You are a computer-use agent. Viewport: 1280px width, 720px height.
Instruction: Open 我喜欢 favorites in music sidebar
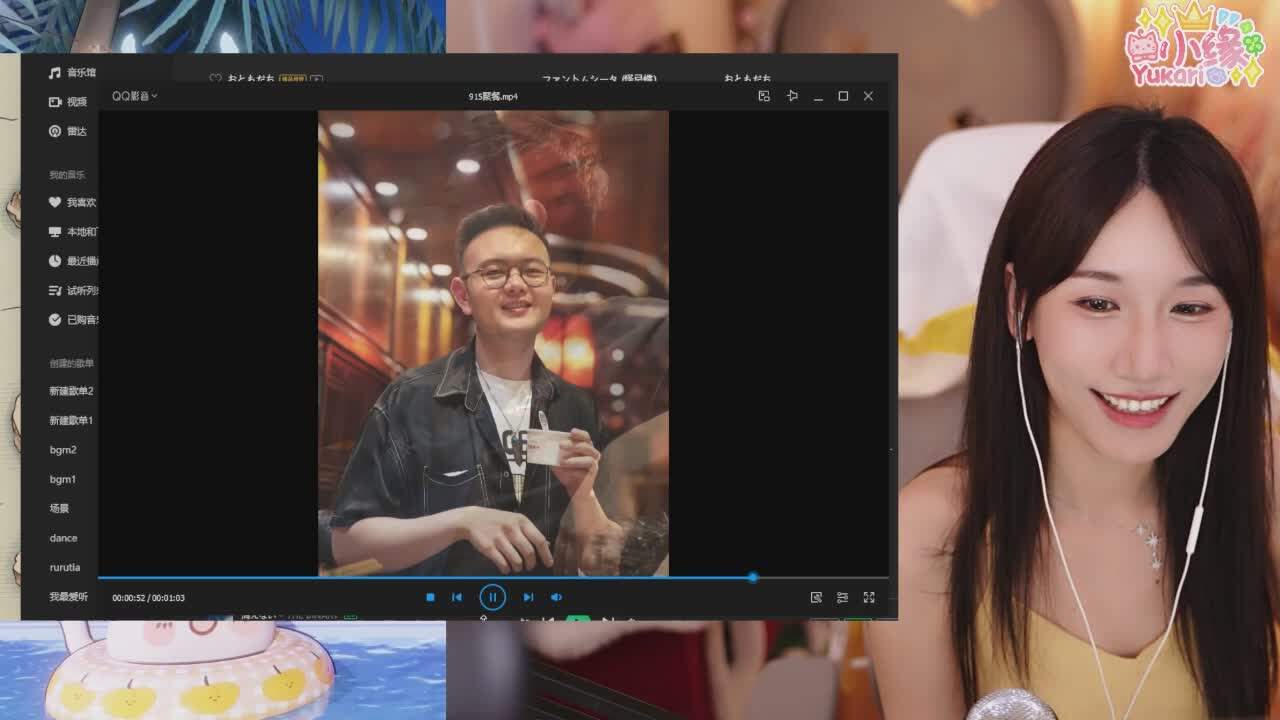[73, 202]
